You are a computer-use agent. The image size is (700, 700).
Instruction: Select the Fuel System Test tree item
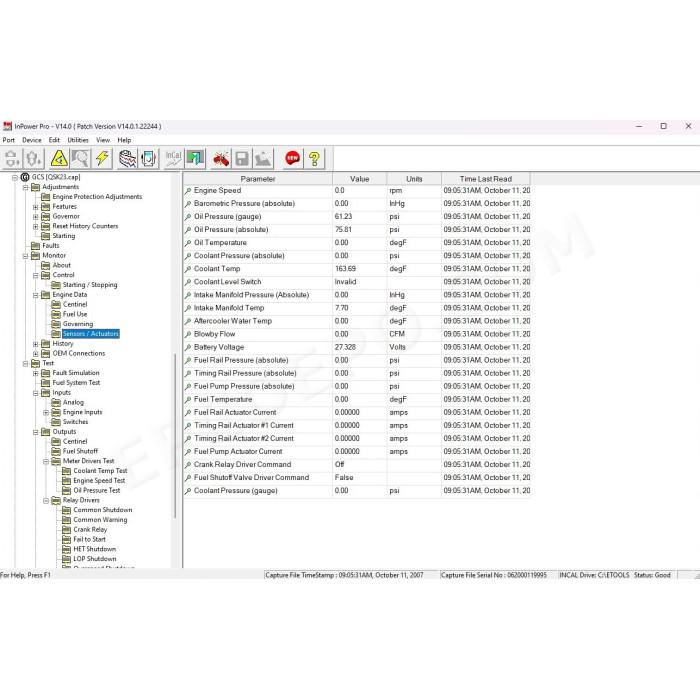pyautogui.click(x=76, y=383)
